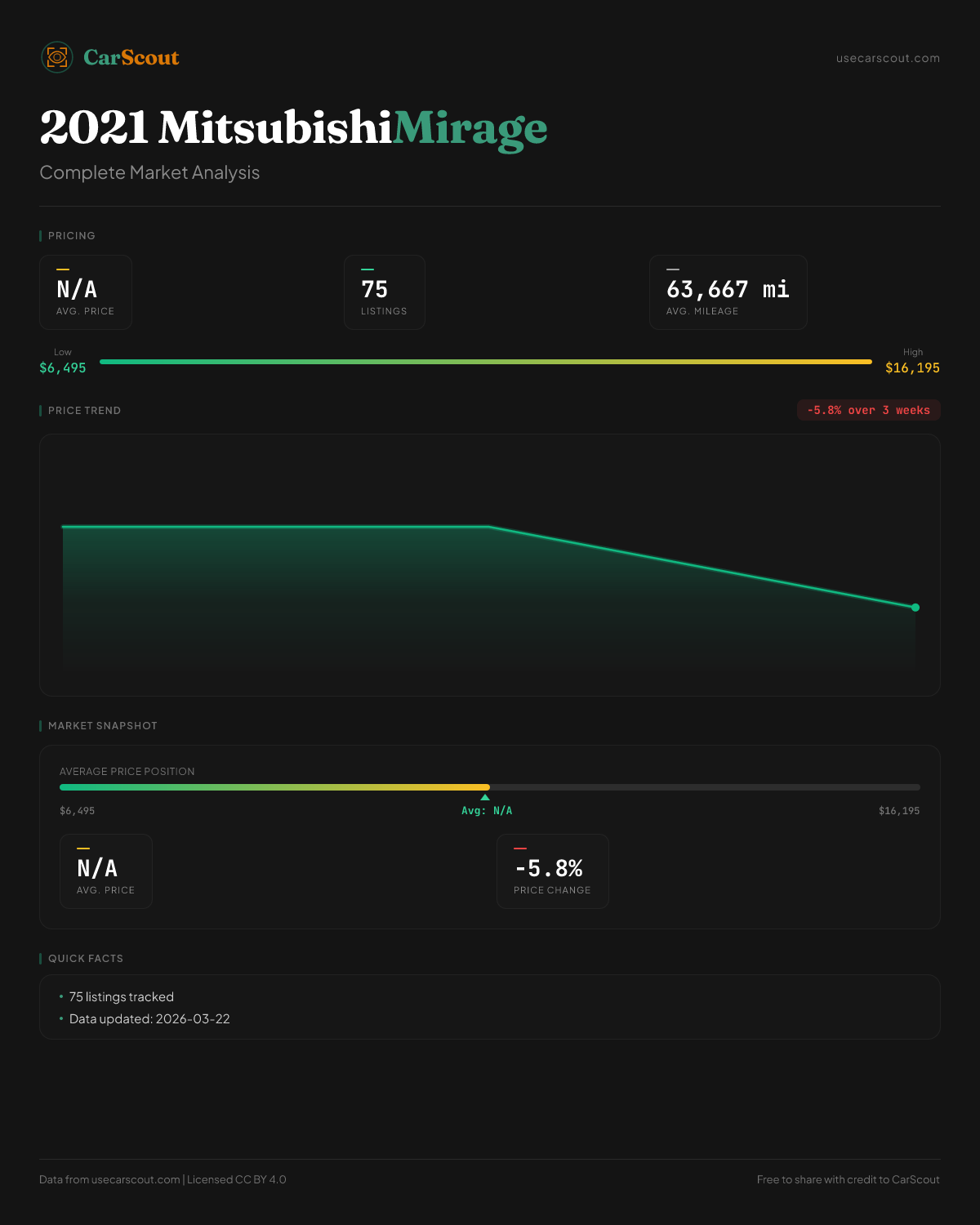Select the -5.8% Price Change card

(x=553, y=871)
